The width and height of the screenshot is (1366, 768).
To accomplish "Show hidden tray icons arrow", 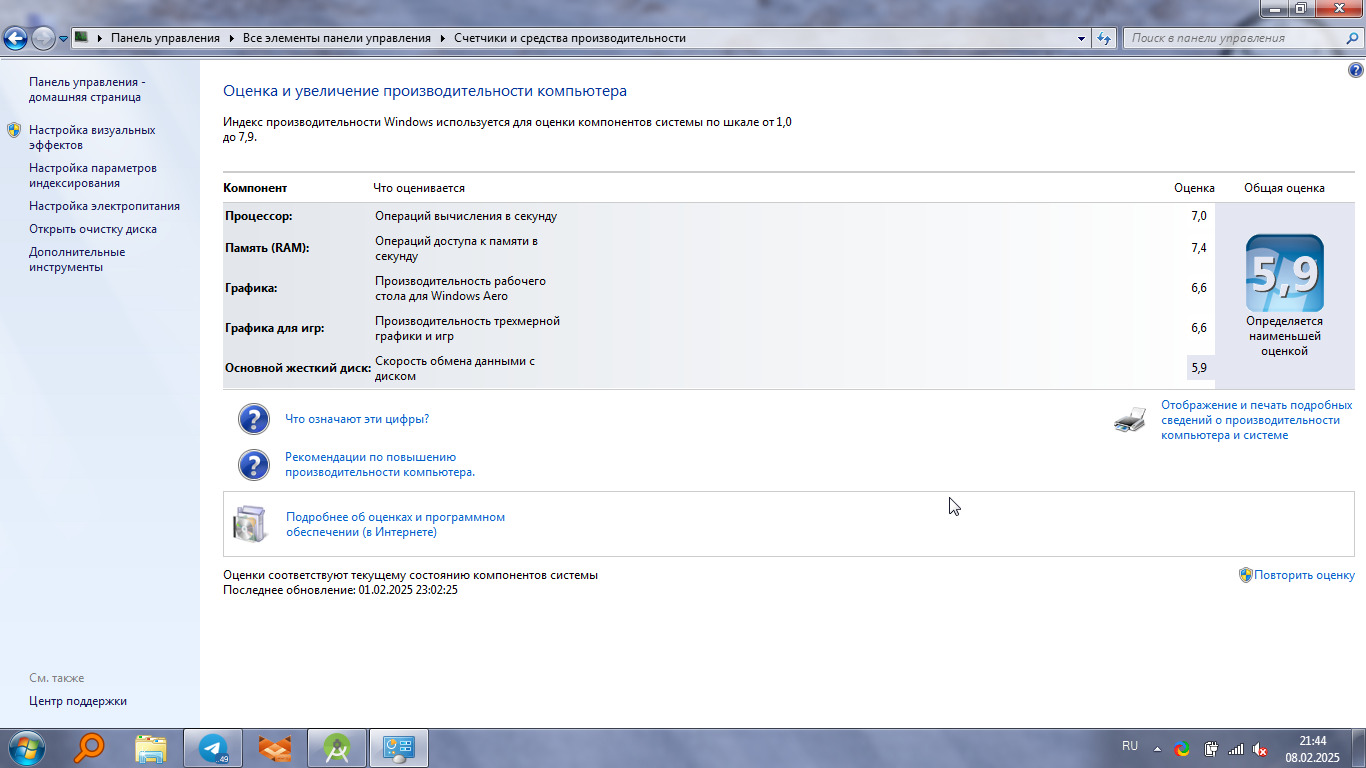I will [1158, 749].
